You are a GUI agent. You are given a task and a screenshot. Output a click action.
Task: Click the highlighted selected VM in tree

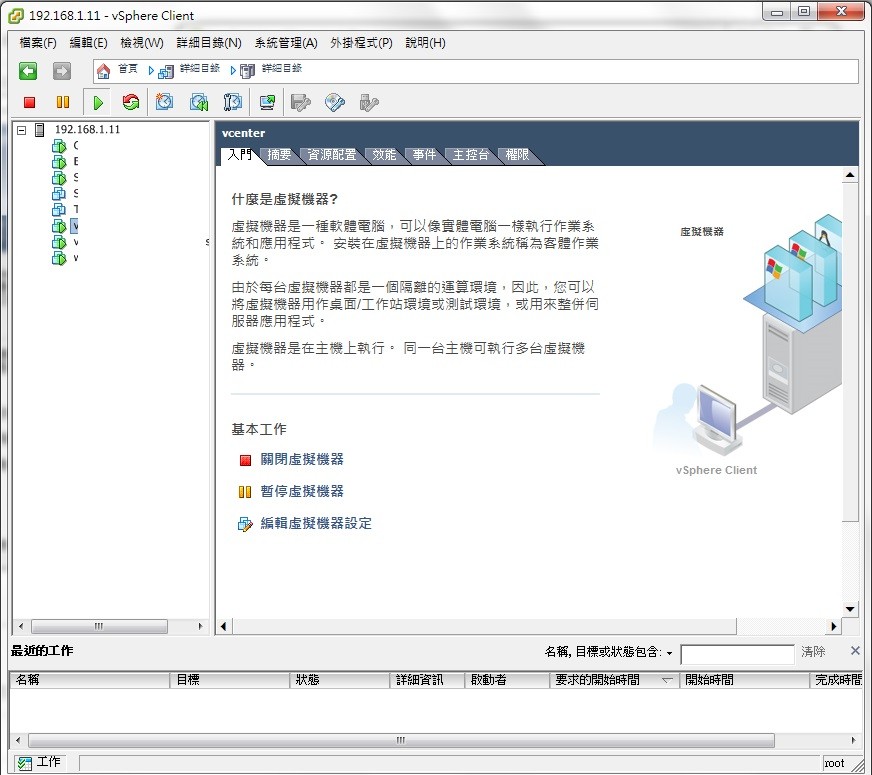point(75,226)
